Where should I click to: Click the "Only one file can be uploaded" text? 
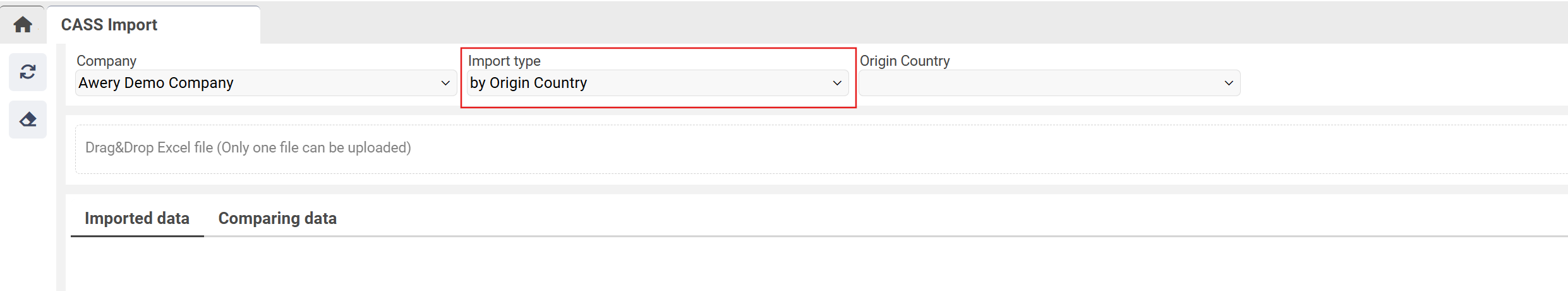click(x=315, y=147)
